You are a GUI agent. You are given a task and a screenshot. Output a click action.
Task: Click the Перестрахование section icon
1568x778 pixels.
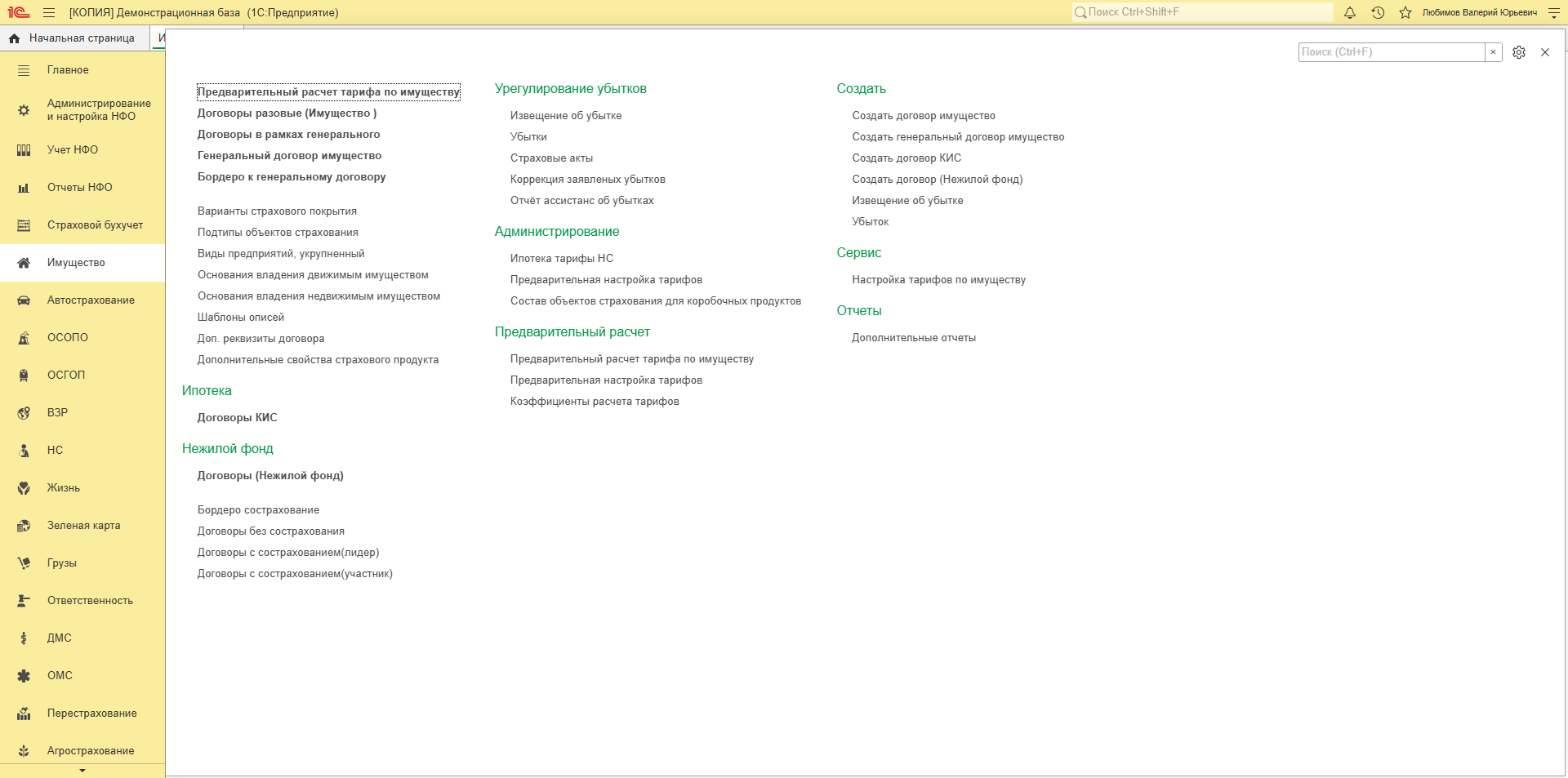pos(24,714)
